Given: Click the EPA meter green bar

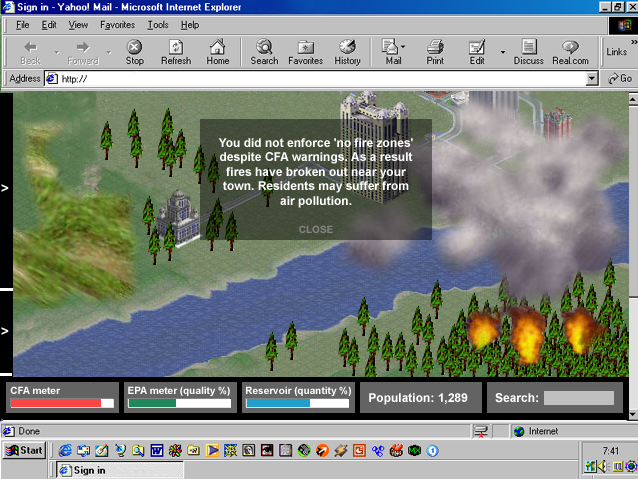Looking at the screenshot, I should coord(152,403).
